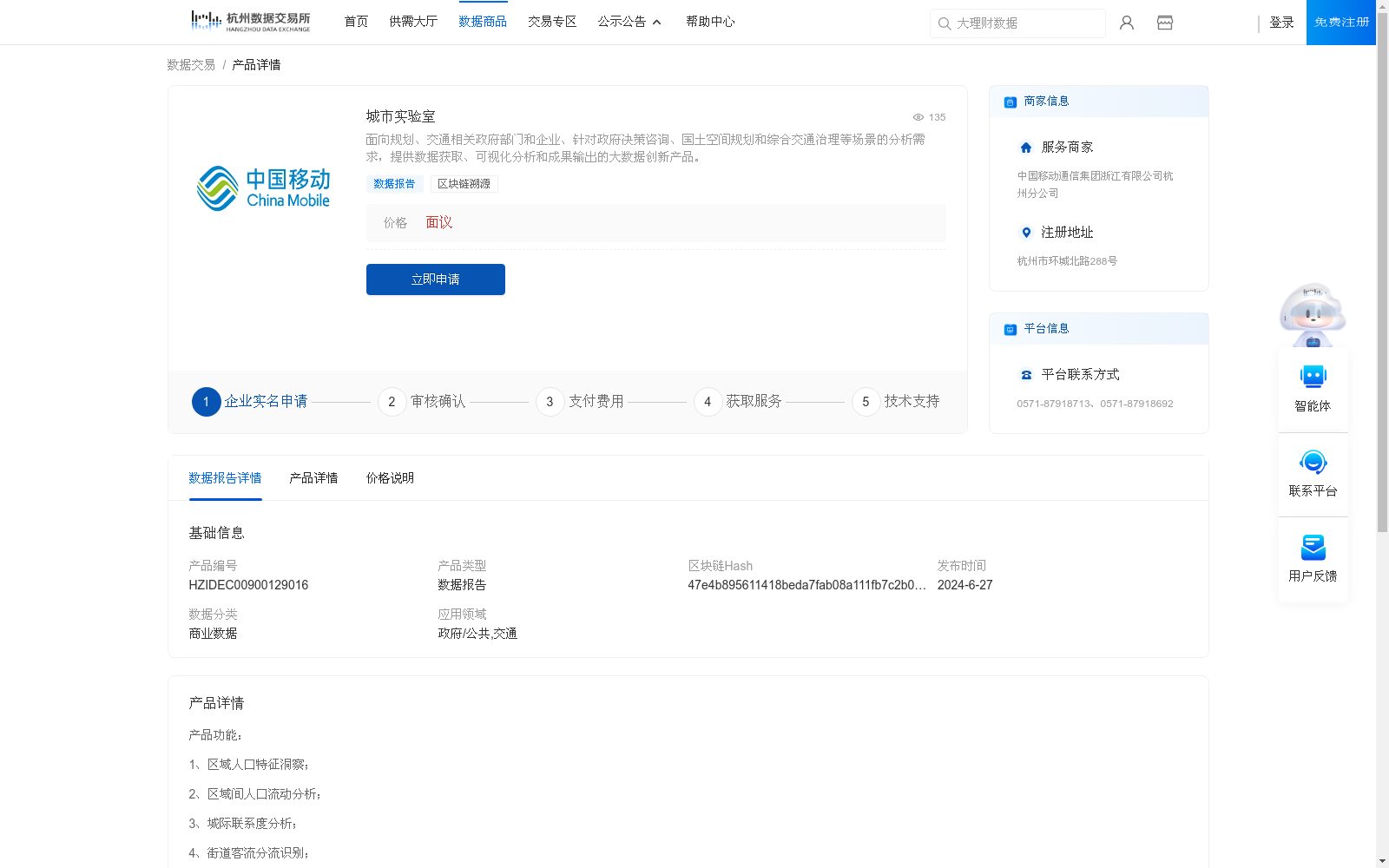Image resolution: width=1389 pixels, height=868 pixels.
Task: Click step 1 circle 企业实名申请
Action: 207,402
